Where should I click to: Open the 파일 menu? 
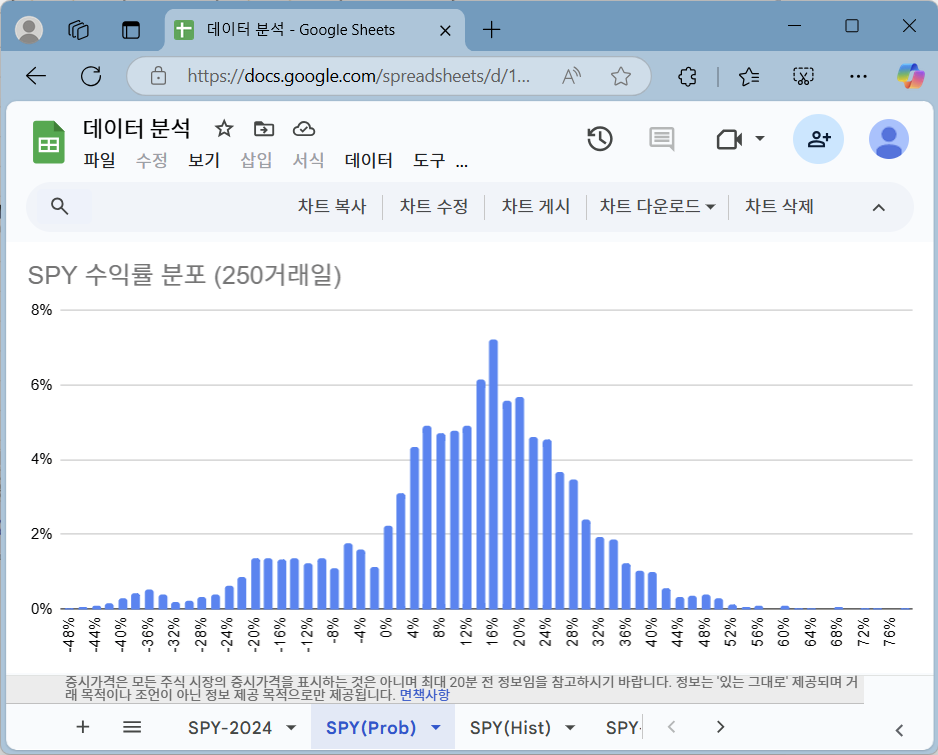click(99, 160)
